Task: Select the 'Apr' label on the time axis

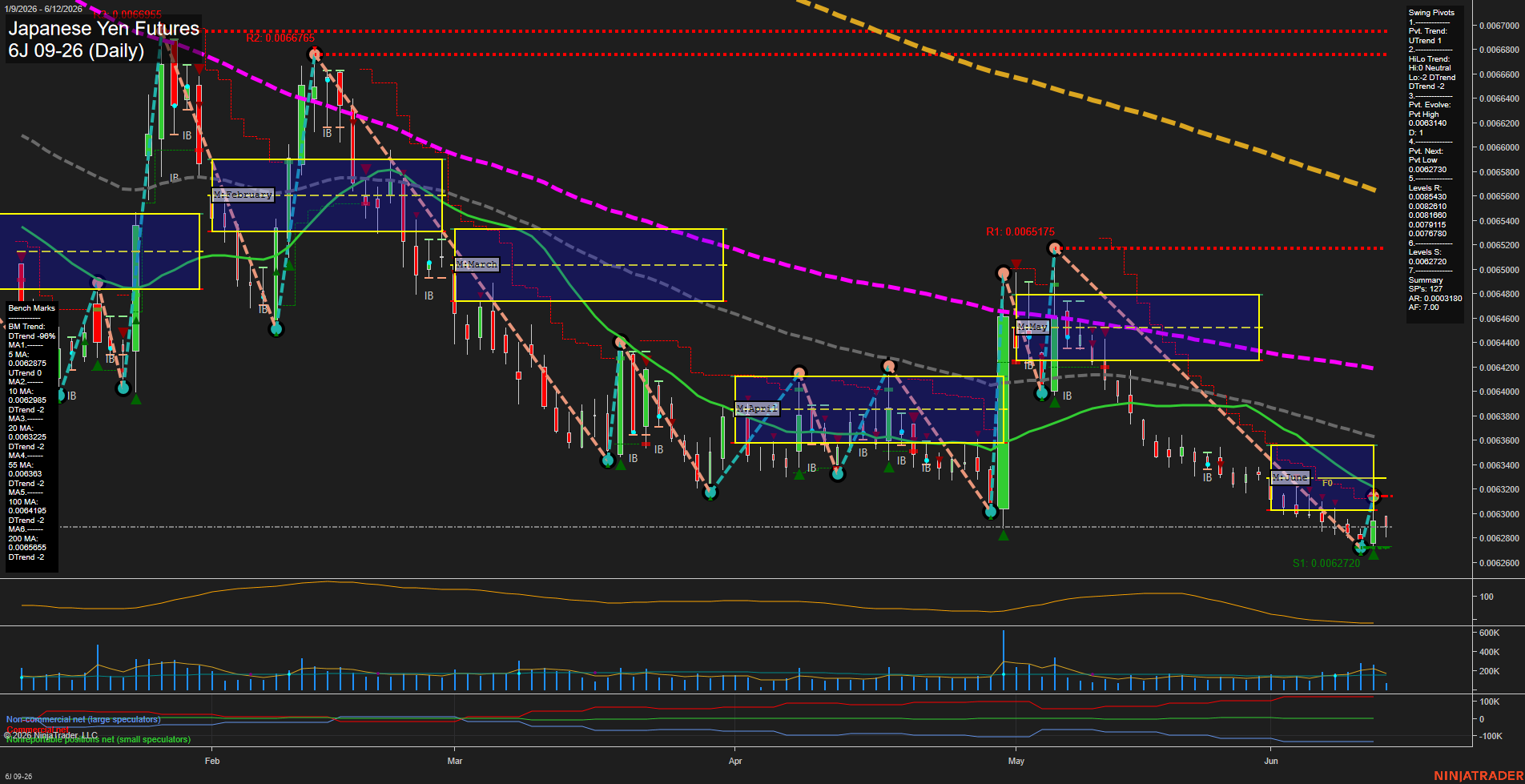Action: 735,761
